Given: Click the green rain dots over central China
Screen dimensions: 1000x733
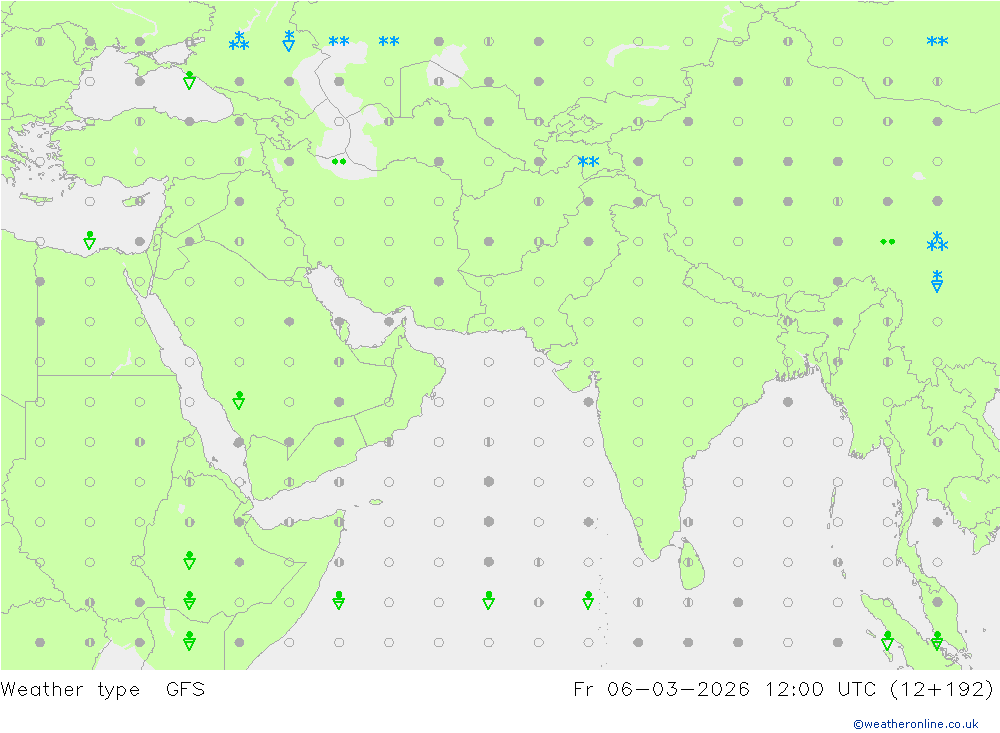Looking at the screenshot, I should [x=887, y=241].
